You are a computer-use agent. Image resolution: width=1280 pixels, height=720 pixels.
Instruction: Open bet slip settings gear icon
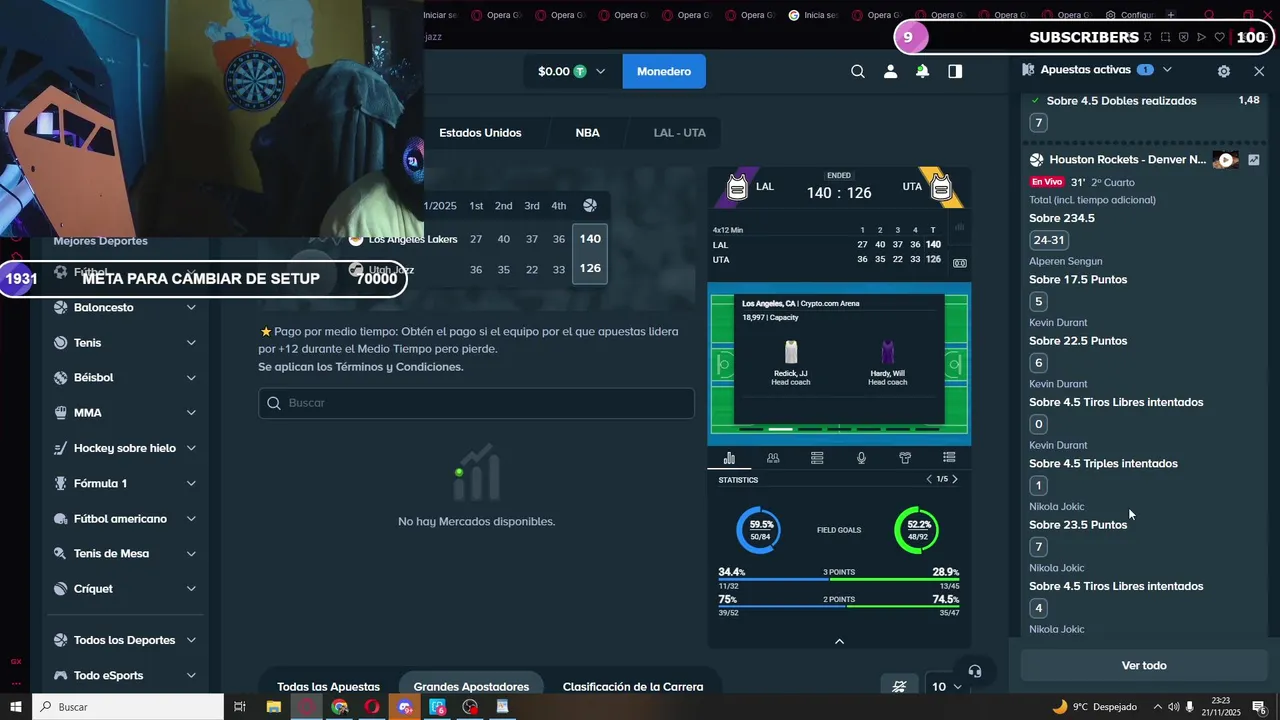[1224, 71]
